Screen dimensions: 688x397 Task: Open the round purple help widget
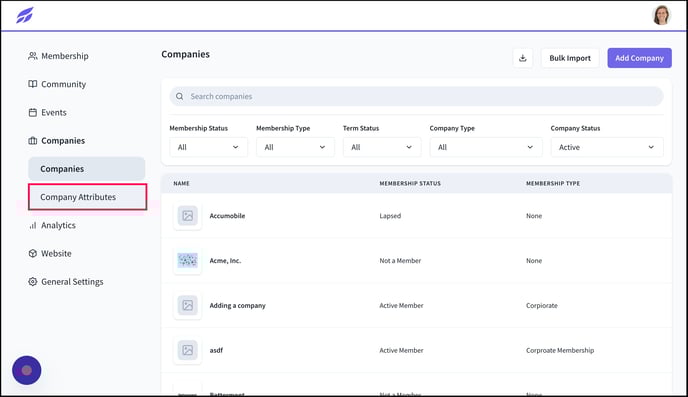tap(27, 370)
